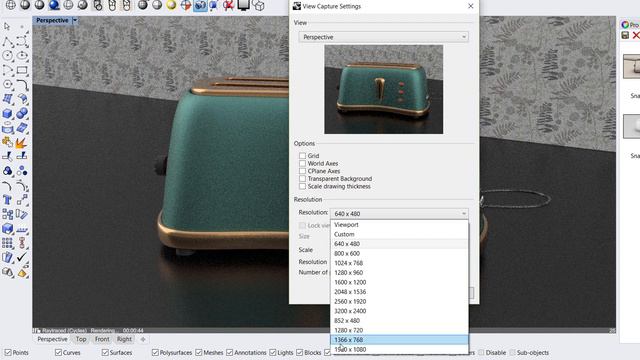Choose Custom from the resolution list
The width and height of the screenshot is (640, 360).
pyautogui.click(x=399, y=234)
